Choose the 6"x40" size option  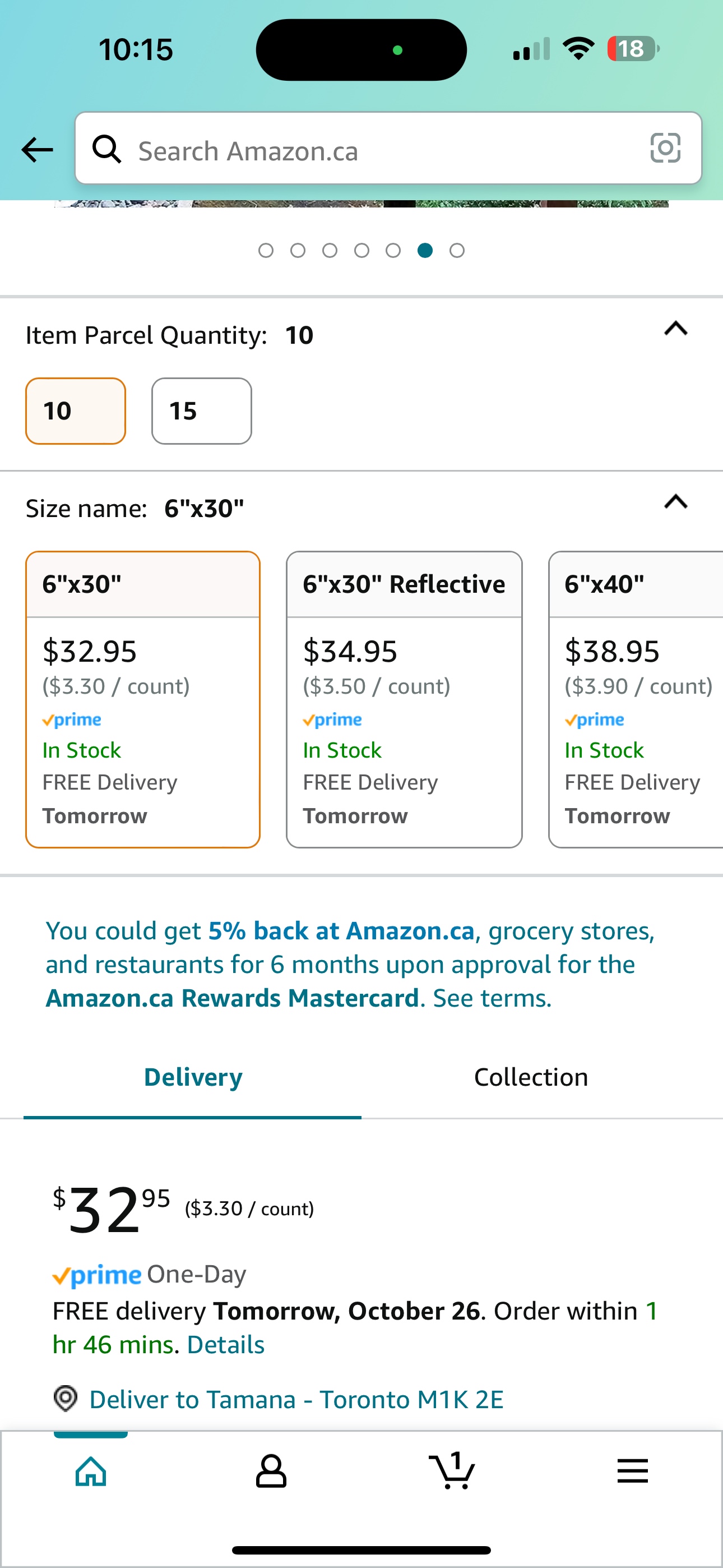(x=636, y=699)
